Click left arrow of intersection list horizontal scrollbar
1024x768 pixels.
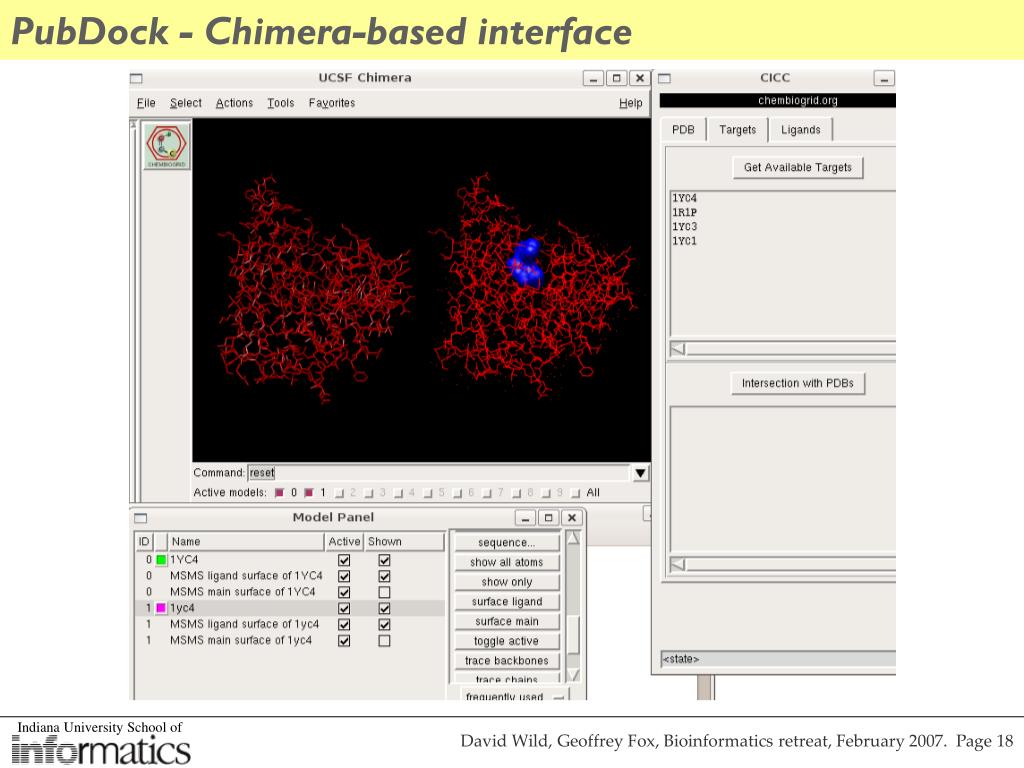[x=678, y=564]
